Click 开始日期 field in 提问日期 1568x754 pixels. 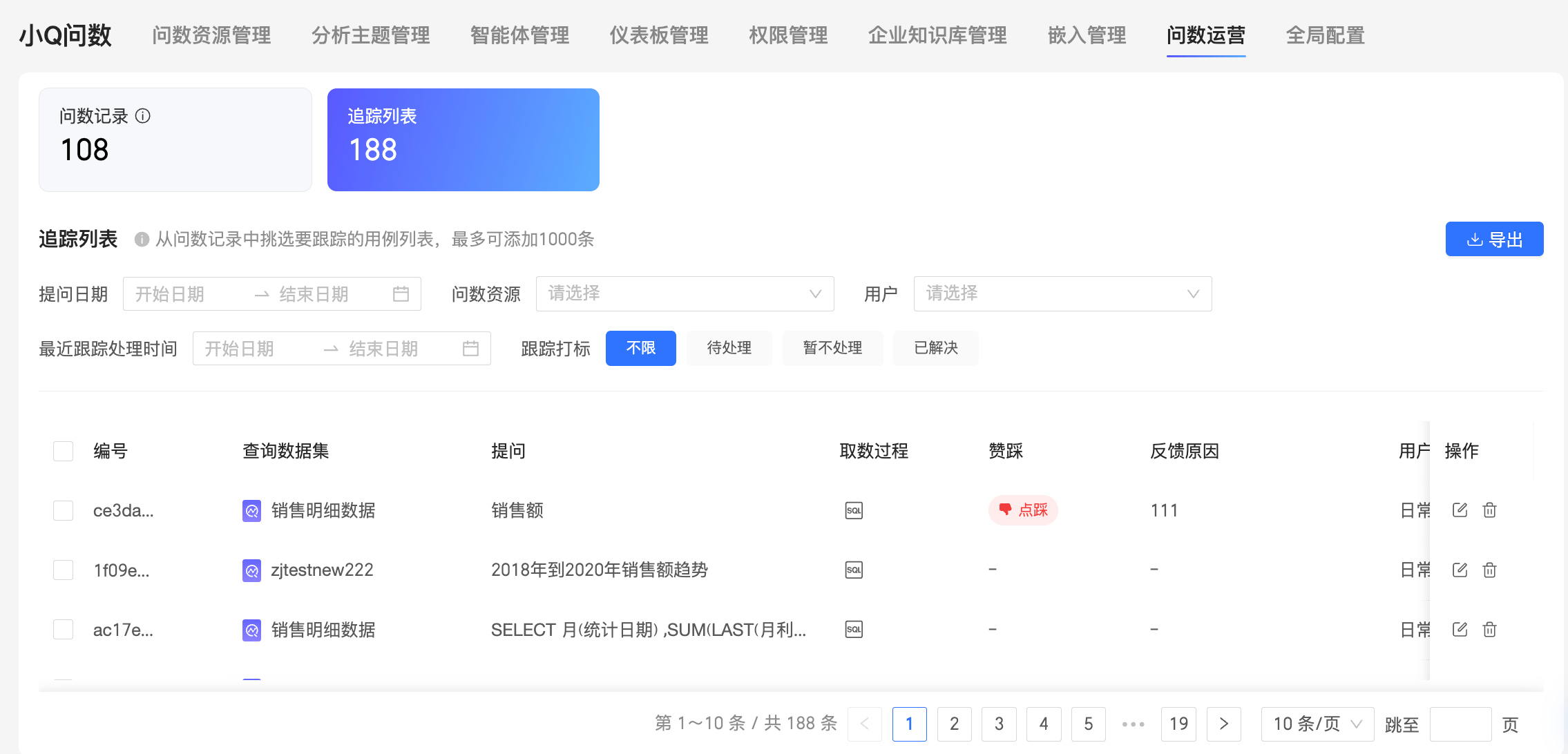point(187,294)
